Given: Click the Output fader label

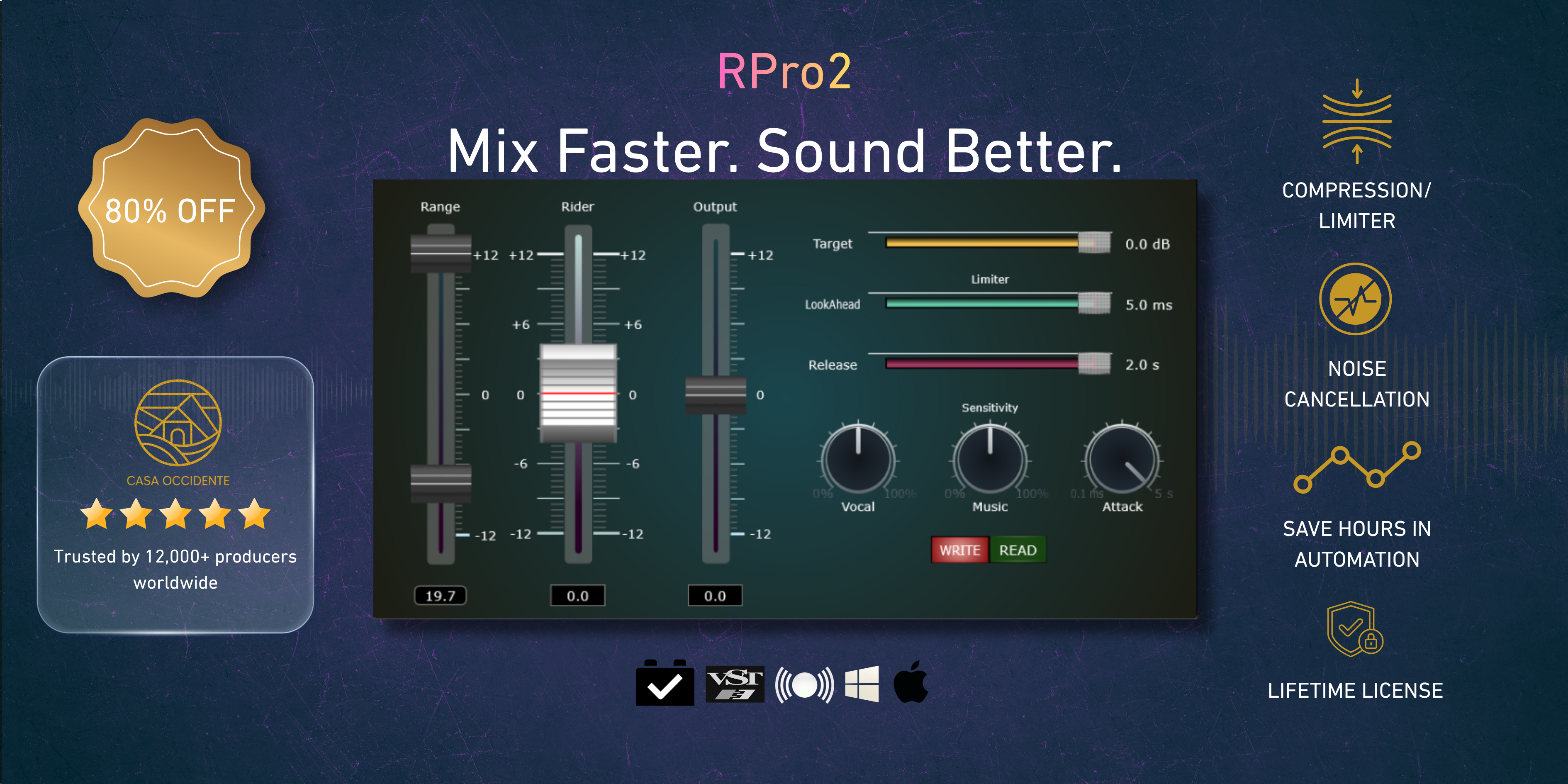Looking at the screenshot, I should pos(715,207).
